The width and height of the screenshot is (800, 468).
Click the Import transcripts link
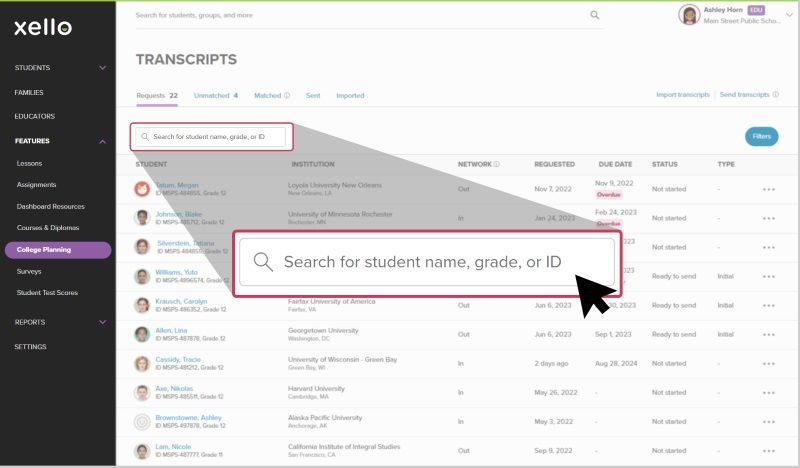(684, 95)
